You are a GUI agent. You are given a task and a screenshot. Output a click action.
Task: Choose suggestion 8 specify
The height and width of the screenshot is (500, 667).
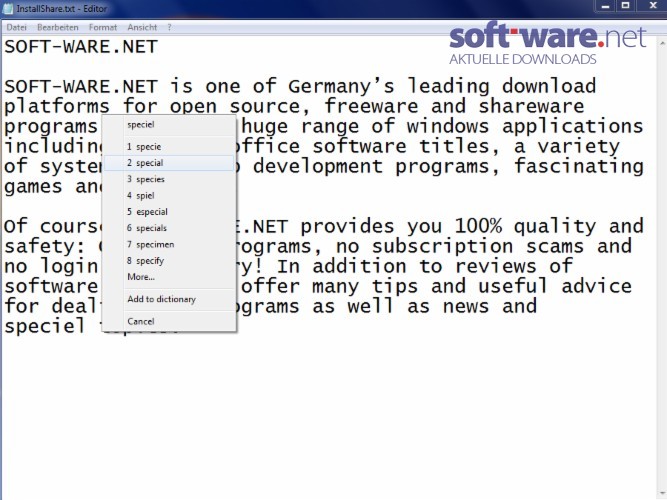[169, 260]
